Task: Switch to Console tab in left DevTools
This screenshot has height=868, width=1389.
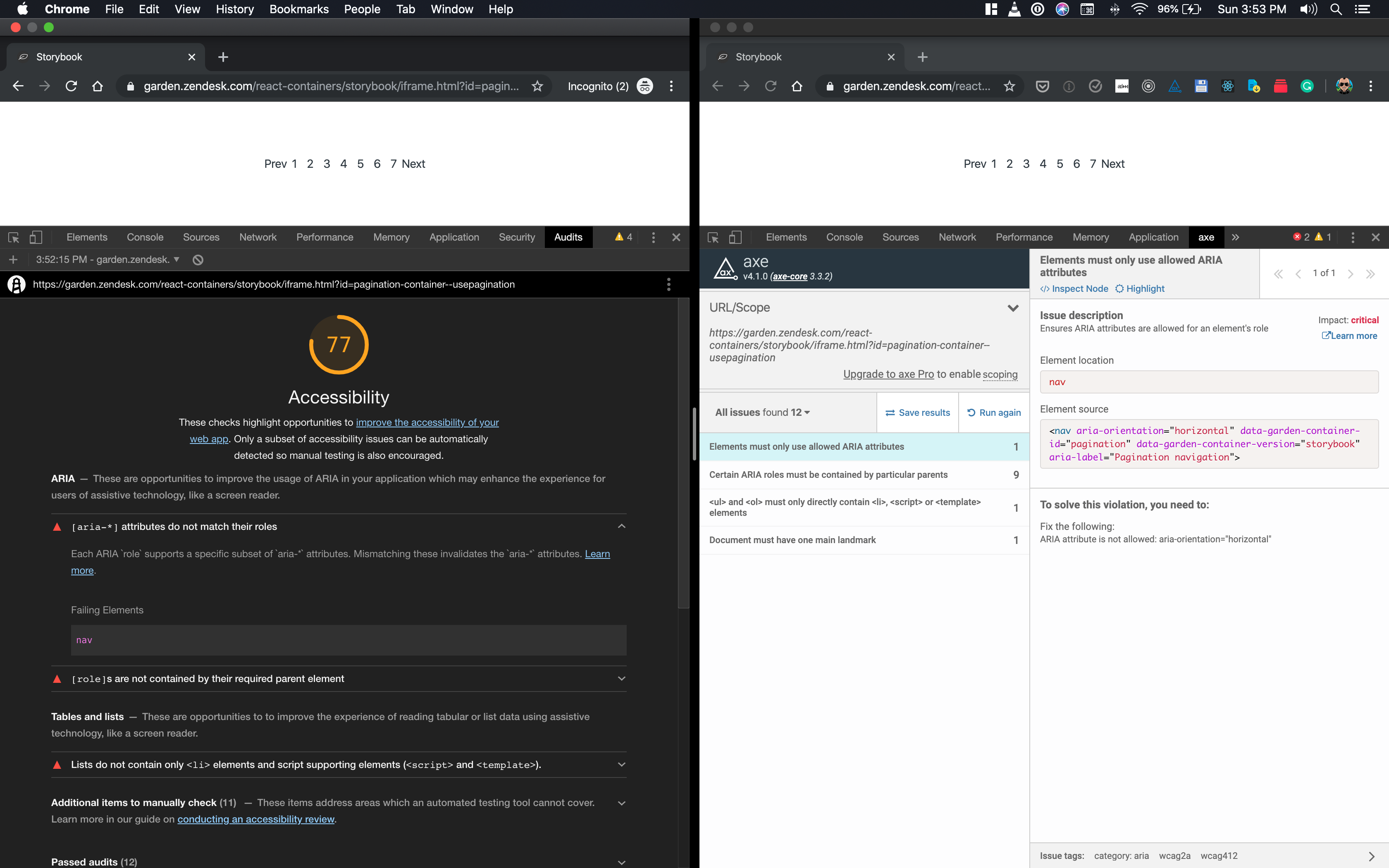Action: (x=145, y=237)
